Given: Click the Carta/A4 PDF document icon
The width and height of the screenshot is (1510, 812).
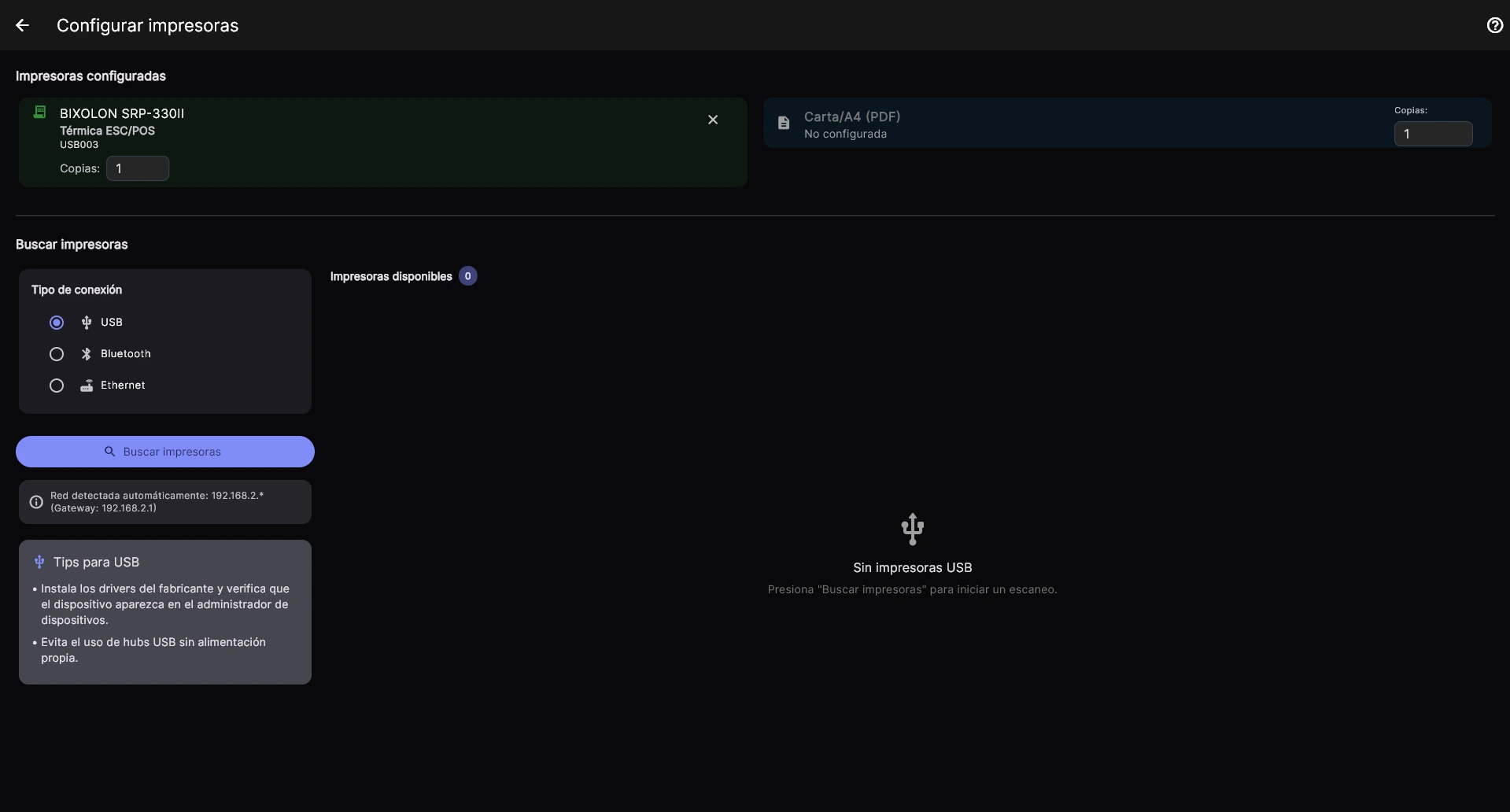Looking at the screenshot, I should 784,123.
